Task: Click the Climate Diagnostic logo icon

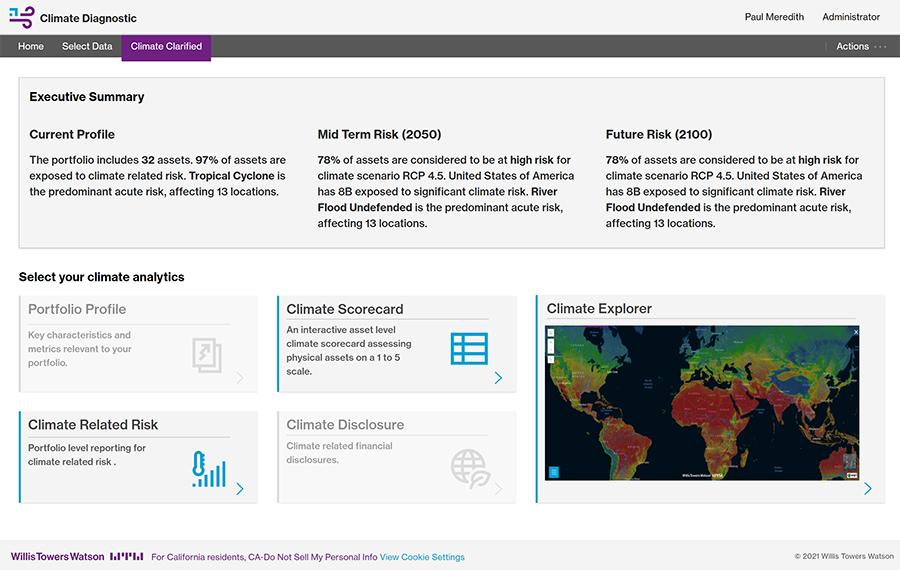Action: 20,17
